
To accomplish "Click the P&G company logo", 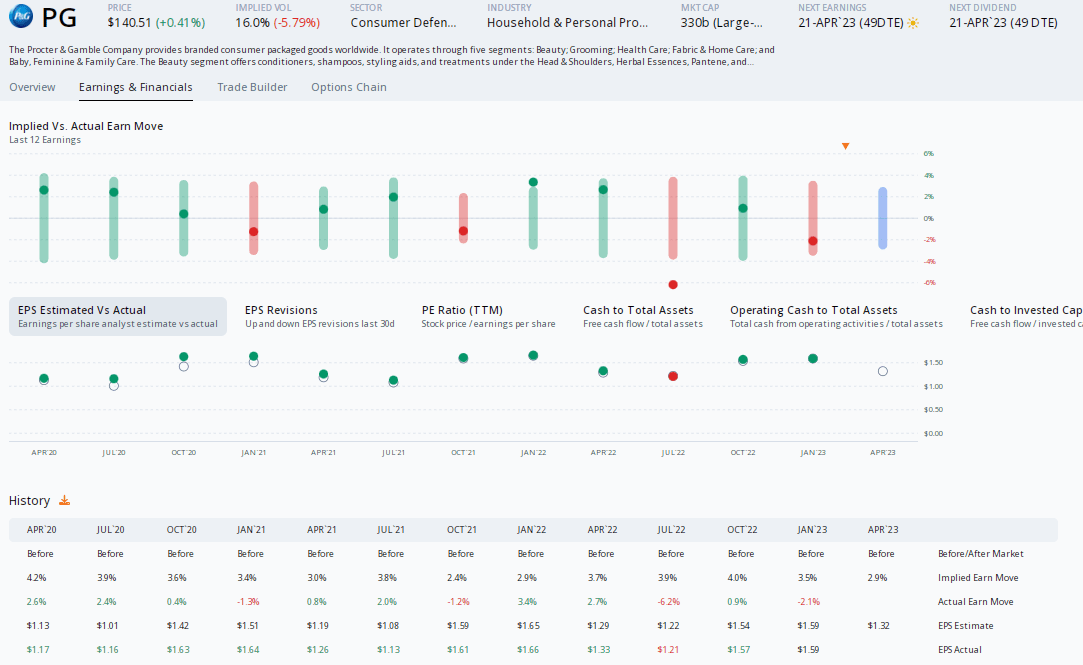I will point(20,17).
